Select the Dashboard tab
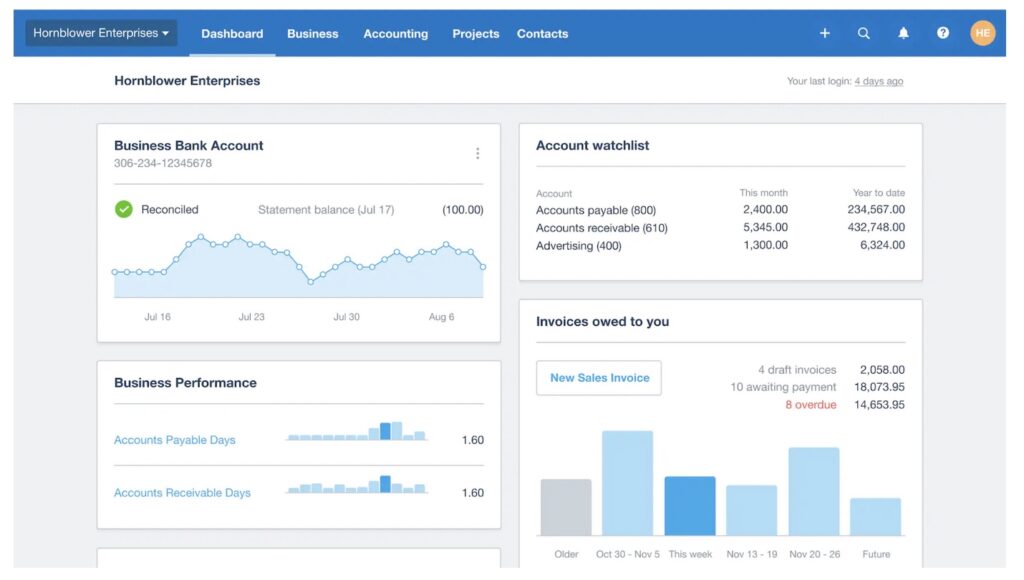Screen dimensions: 1024x580 coord(231,33)
